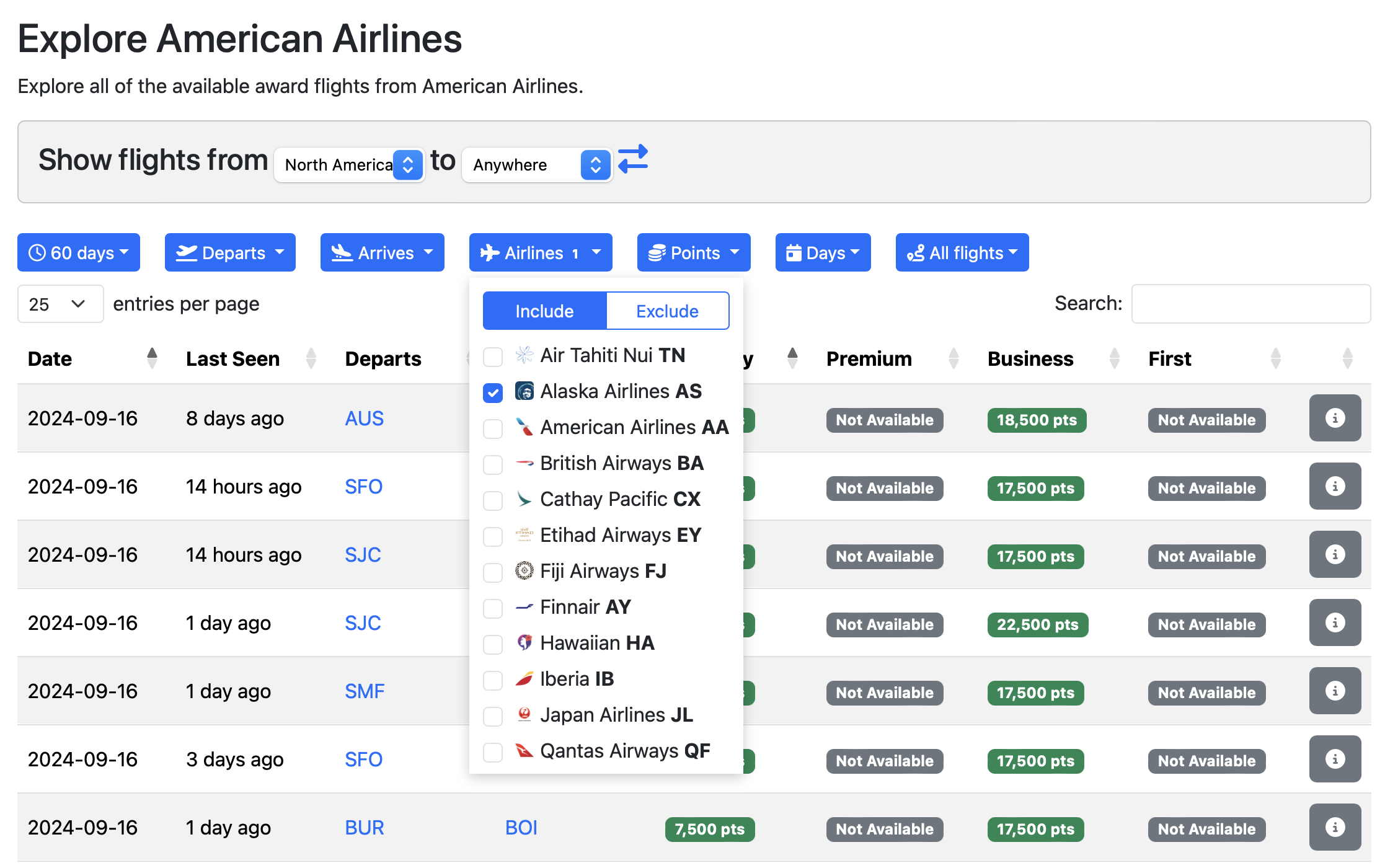
Task: Click the Air Tahiti Nui snowflake logo
Action: coord(524,355)
